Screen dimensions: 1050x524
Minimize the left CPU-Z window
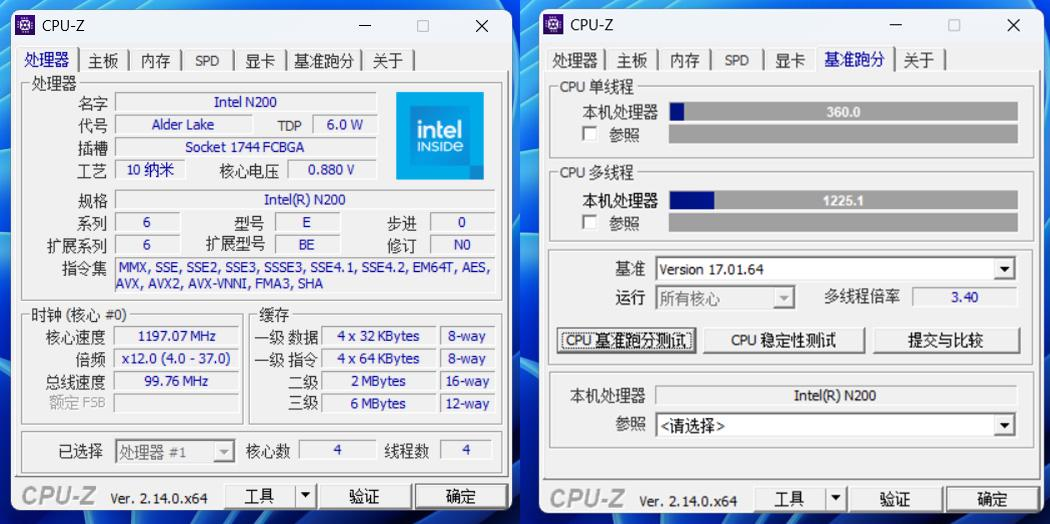pyautogui.click(x=364, y=26)
